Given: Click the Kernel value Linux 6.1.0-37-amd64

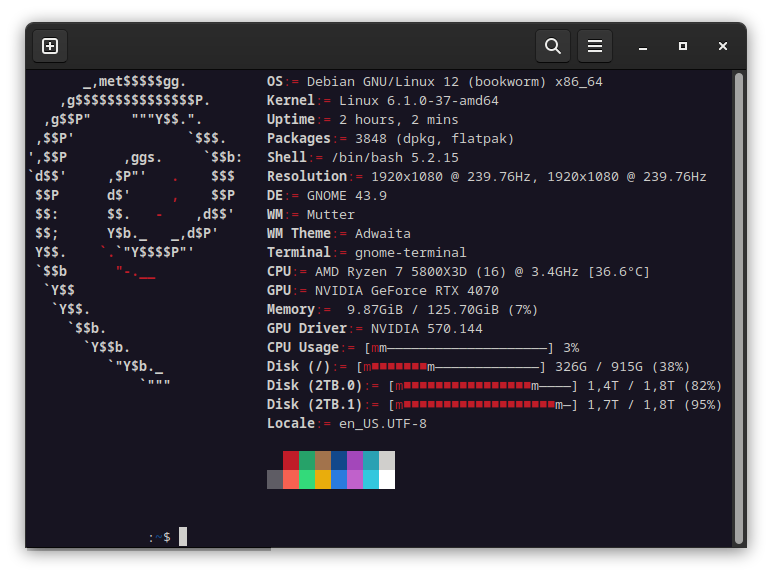Looking at the screenshot, I should click(x=418, y=101).
